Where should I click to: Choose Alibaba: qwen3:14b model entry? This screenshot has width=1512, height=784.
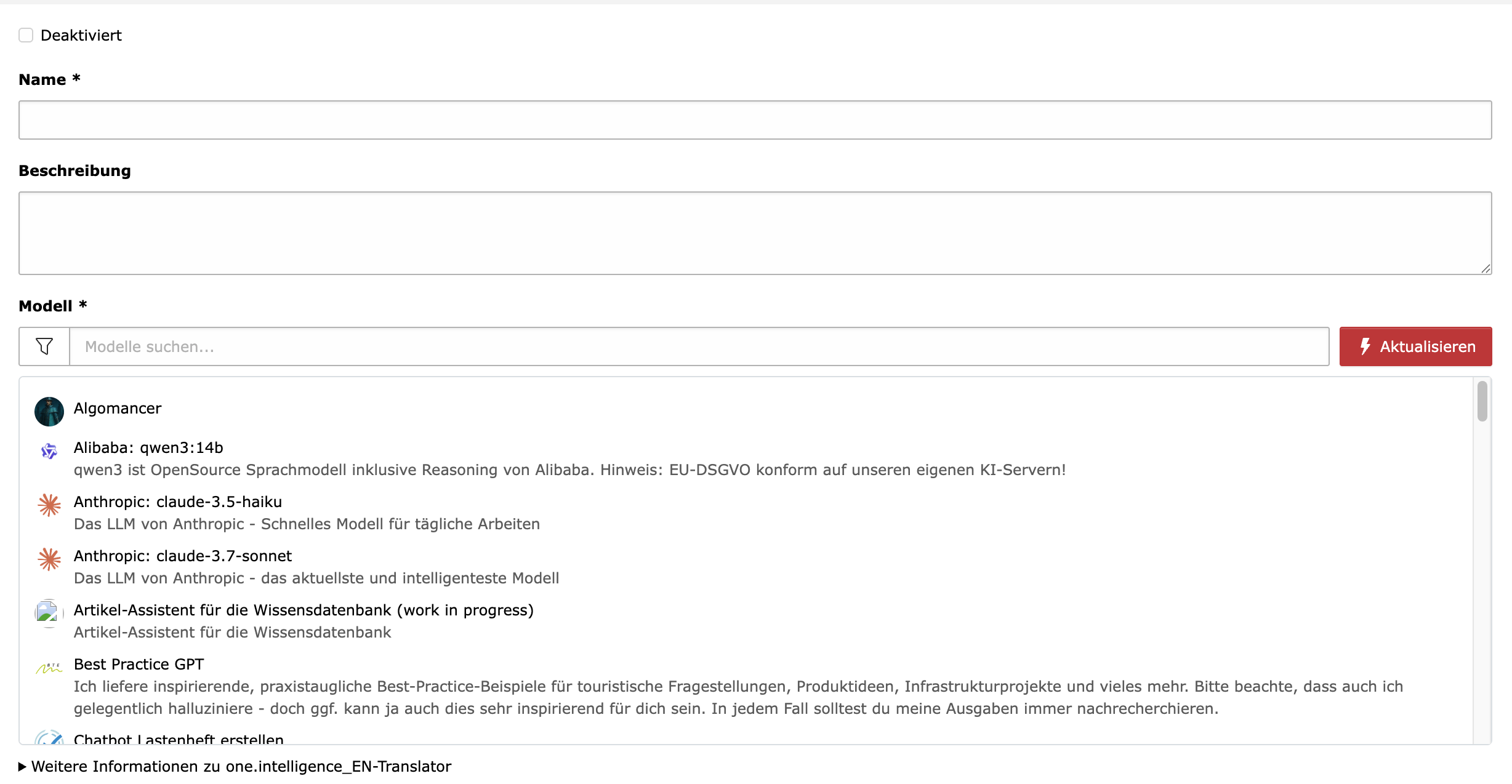148,448
